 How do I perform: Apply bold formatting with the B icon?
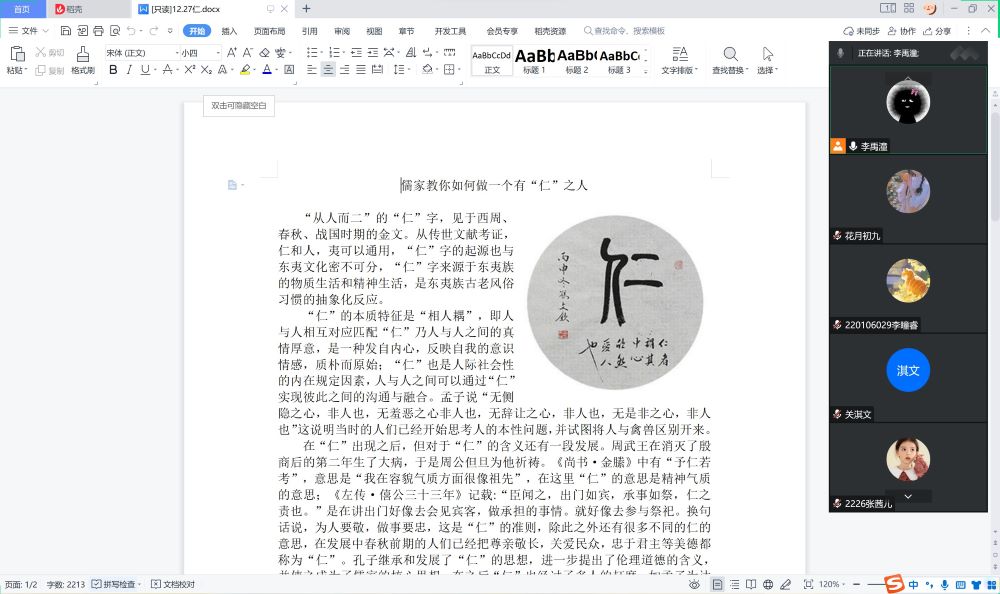[113, 70]
